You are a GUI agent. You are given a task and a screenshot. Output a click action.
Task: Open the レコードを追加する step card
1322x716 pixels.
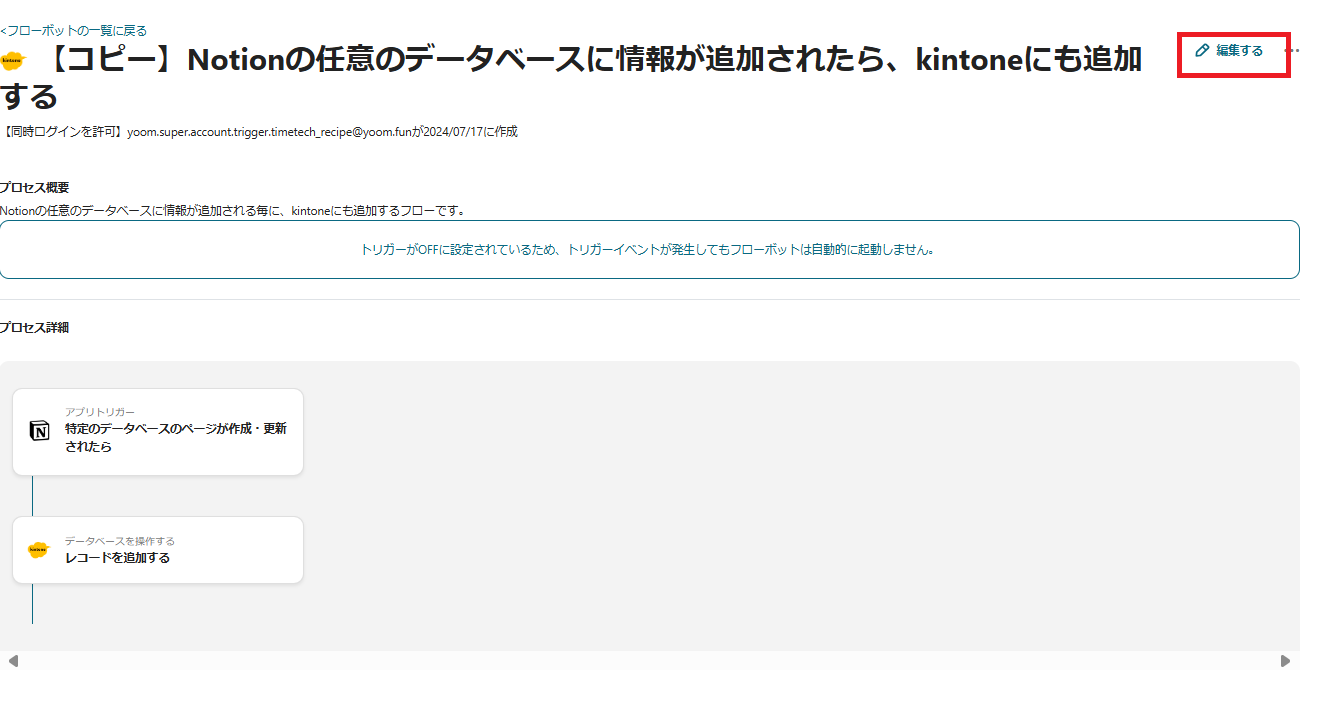tap(158, 550)
